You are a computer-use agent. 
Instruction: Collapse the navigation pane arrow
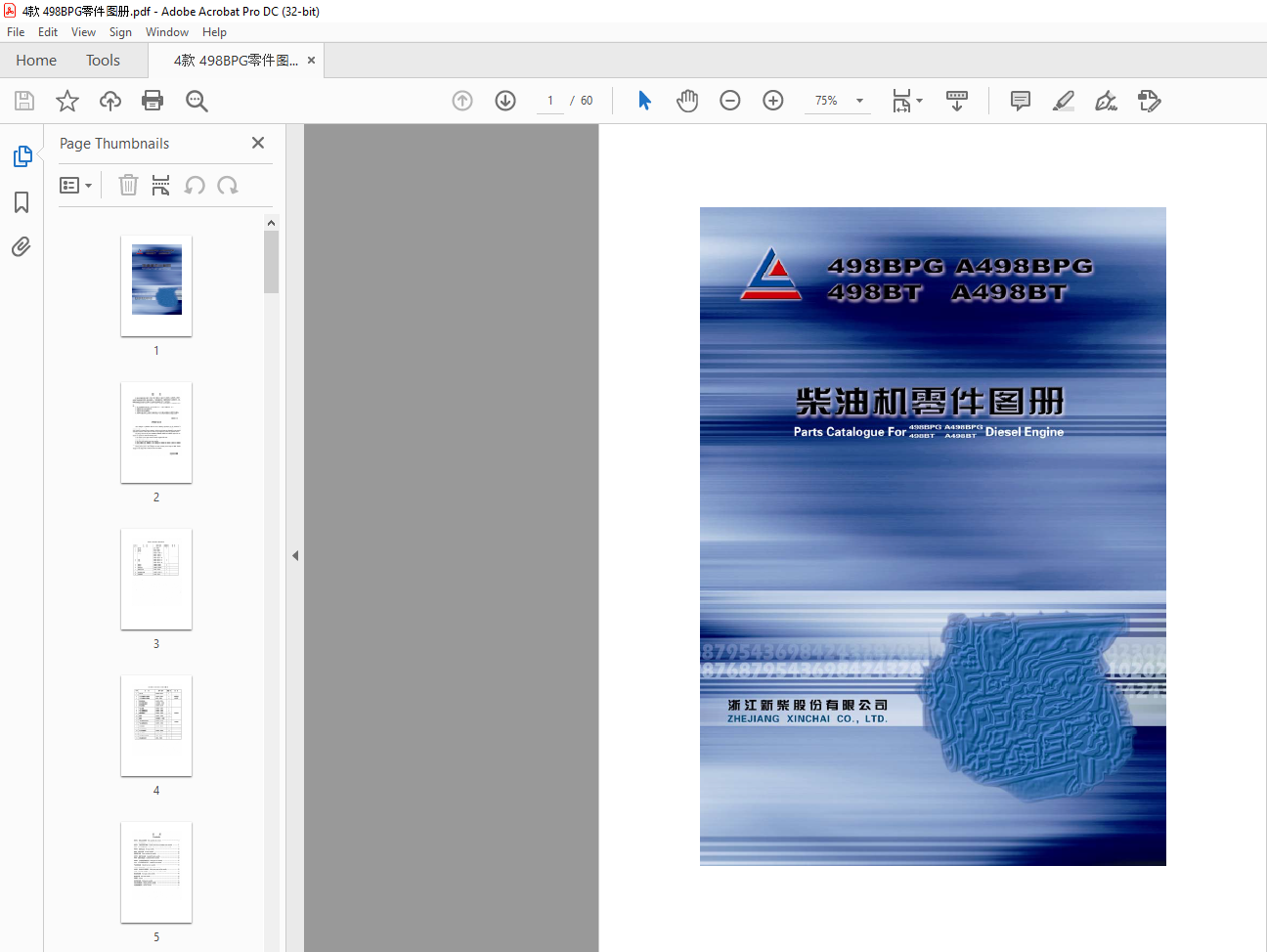tap(295, 555)
